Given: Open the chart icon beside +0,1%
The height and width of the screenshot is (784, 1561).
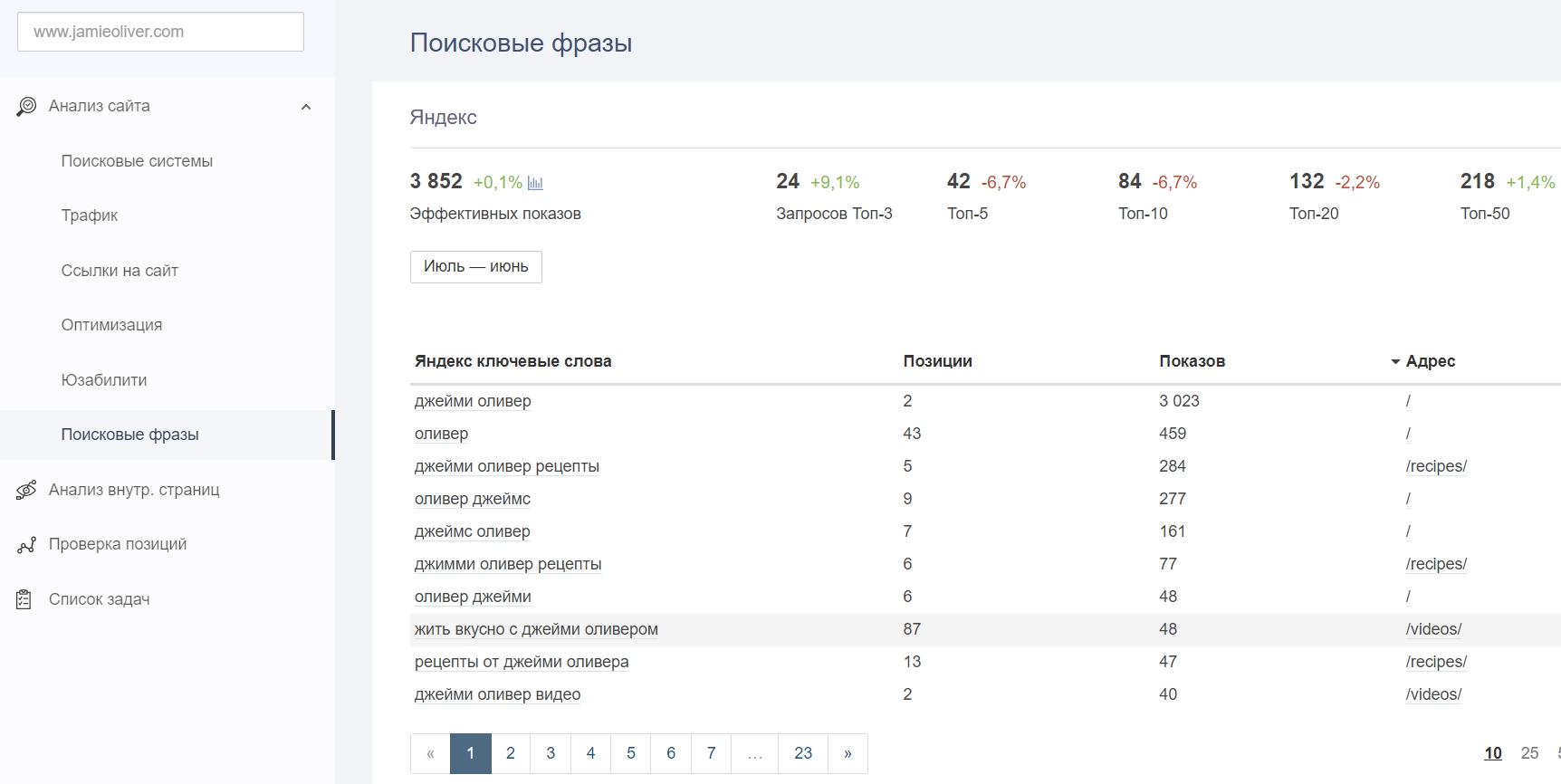Looking at the screenshot, I should tap(535, 183).
